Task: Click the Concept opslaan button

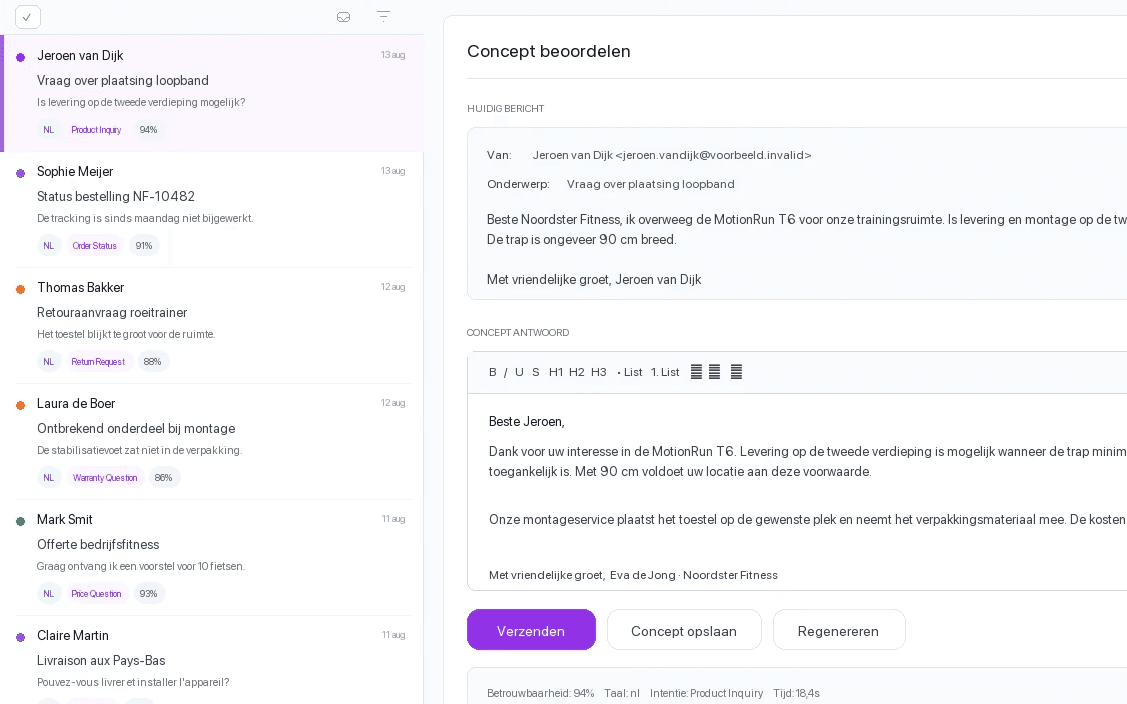Action: [684, 630]
